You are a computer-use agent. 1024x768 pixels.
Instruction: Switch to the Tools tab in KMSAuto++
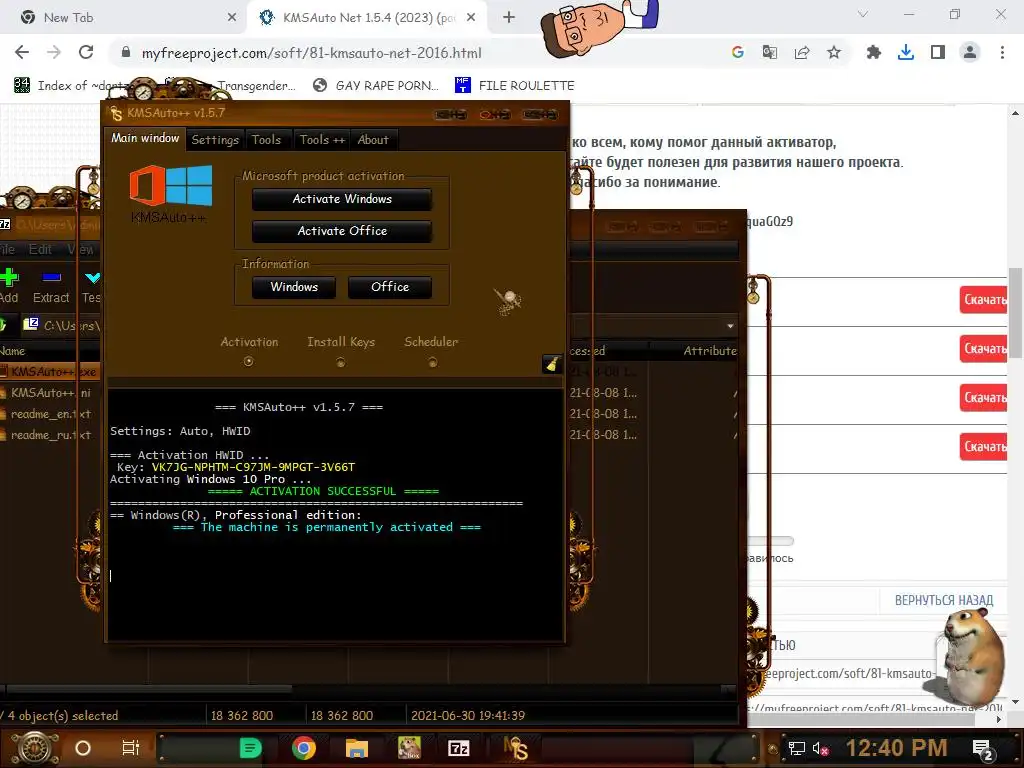266,140
